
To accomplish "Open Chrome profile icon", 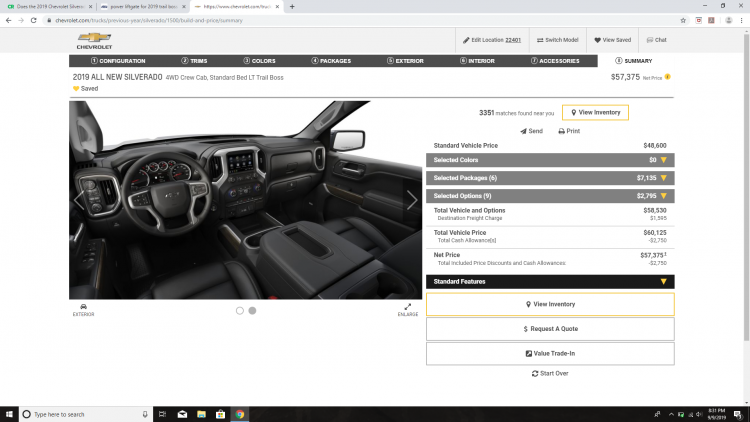I will pos(728,20).
